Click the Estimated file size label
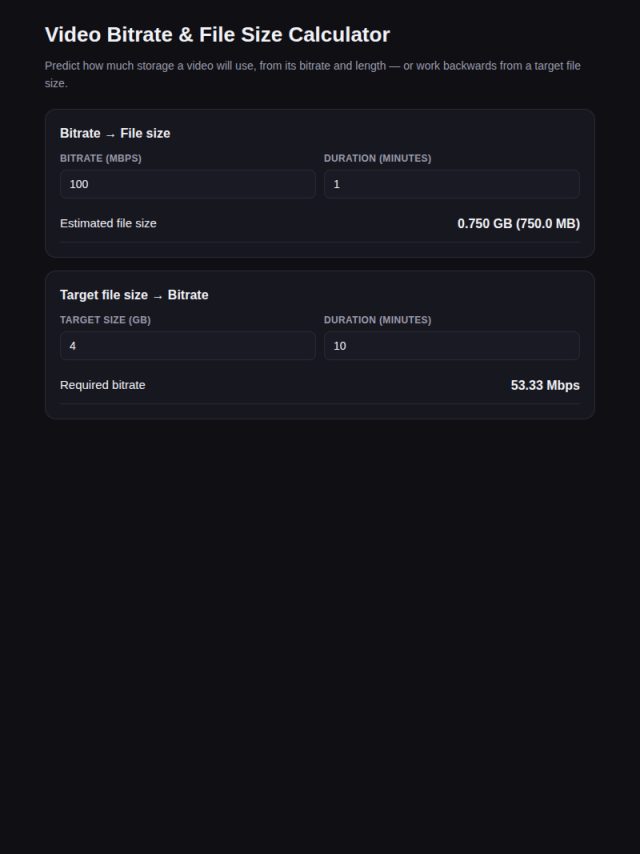Screen dimensions: 640x854 click(x=108, y=223)
